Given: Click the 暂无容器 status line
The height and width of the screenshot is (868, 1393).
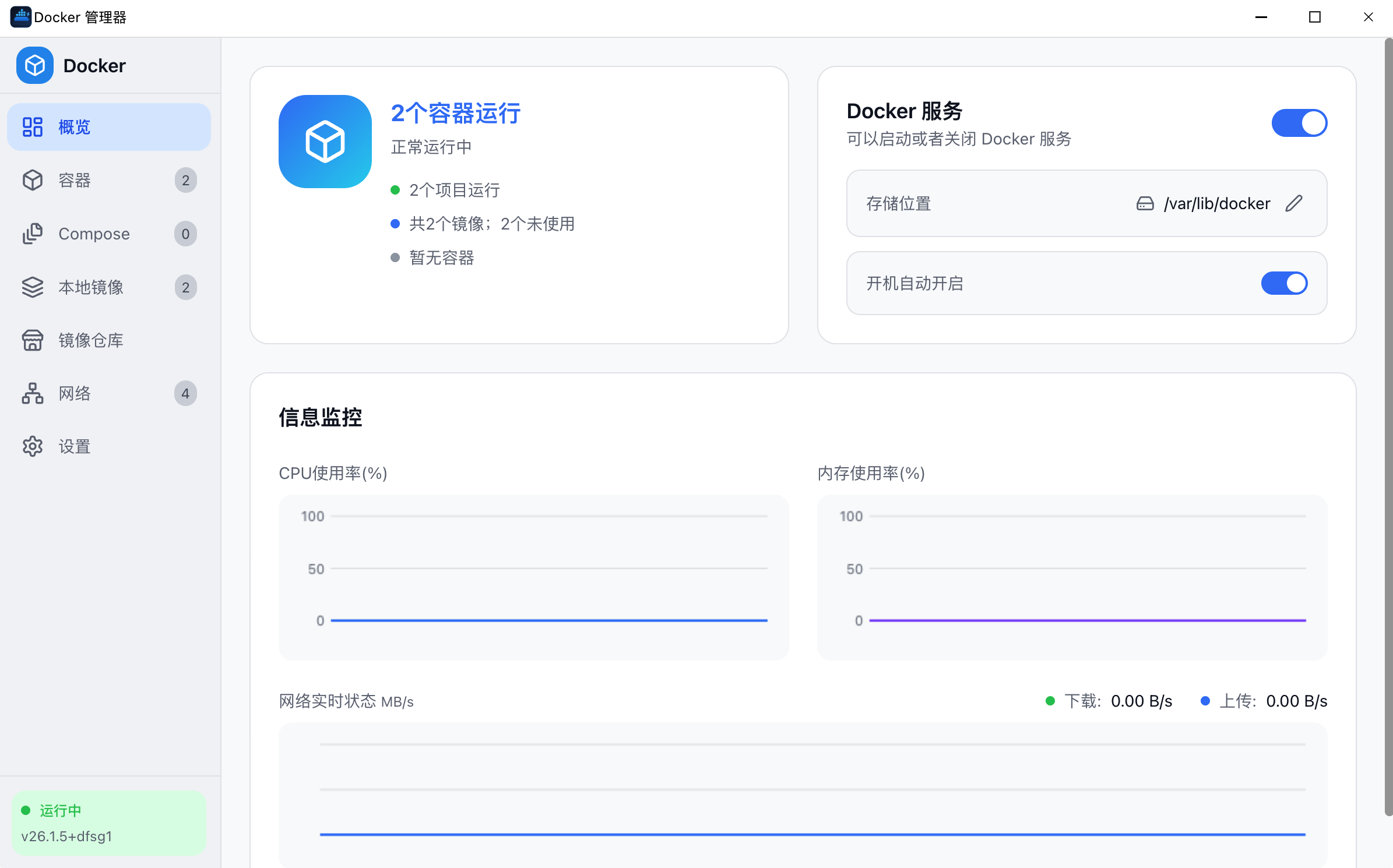Looking at the screenshot, I should [x=432, y=257].
